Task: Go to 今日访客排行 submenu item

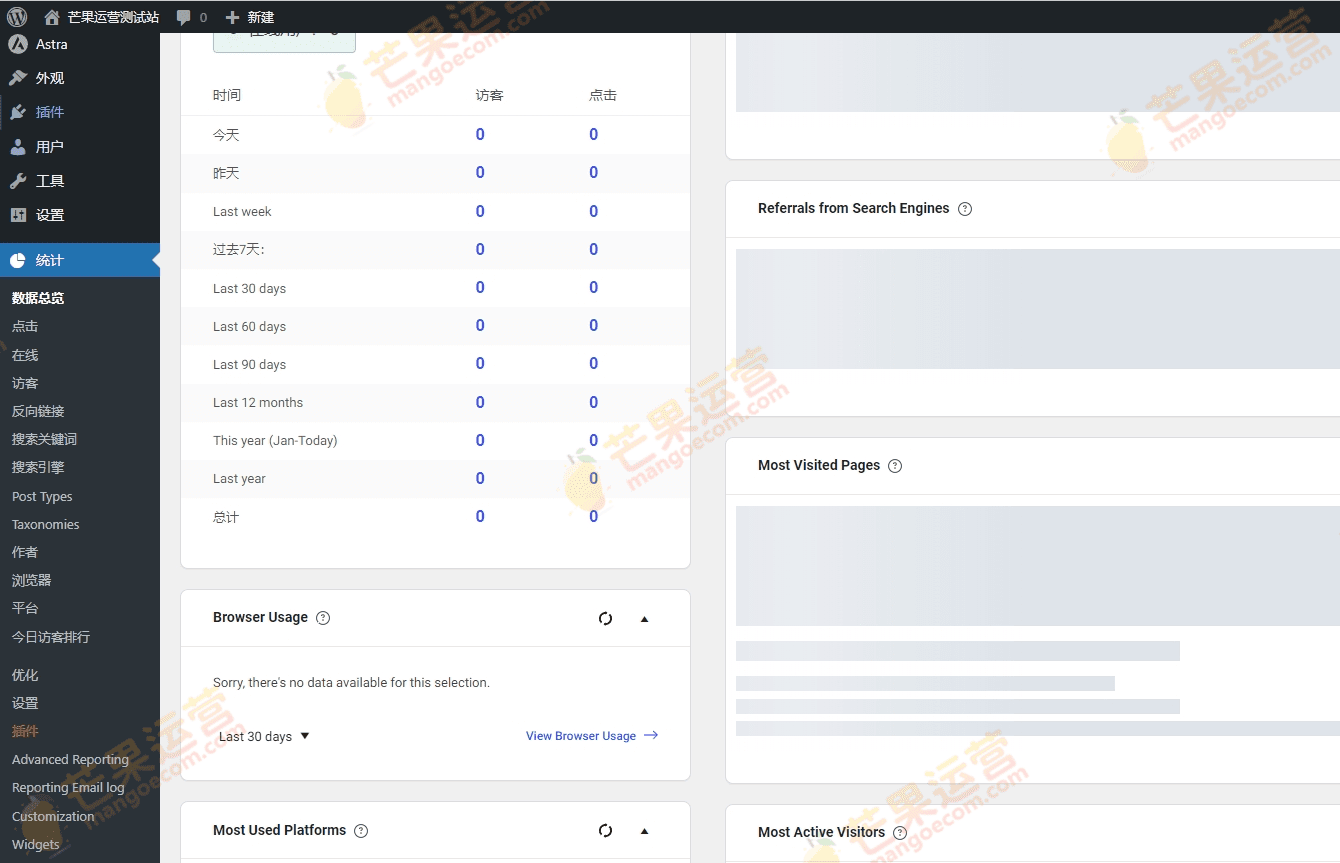Action: coord(51,637)
